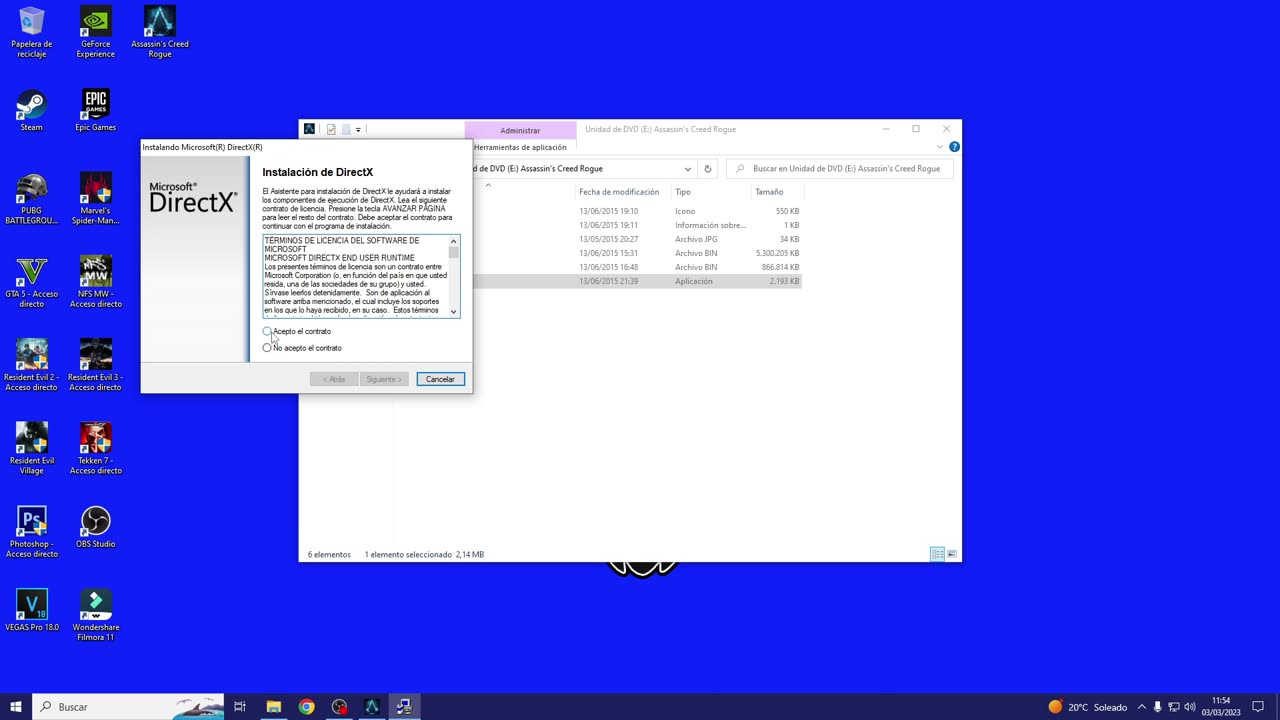The image size is (1280, 720).
Task: Show hidden system tray icons
Action: (1142, 707)
